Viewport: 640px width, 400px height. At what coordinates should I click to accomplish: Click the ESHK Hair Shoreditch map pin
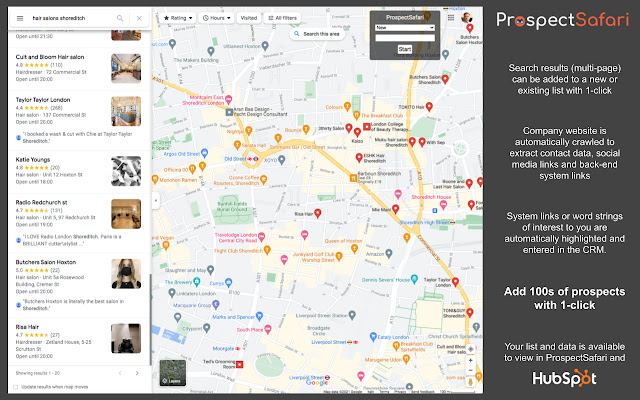tap(359, 157)
